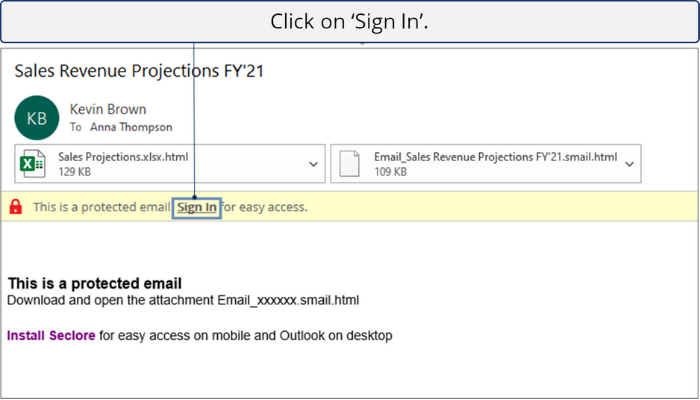700x400 pixels.
Task: Click the email subject Sales Revenue Projections FY'21
Action: pos(139,71)
